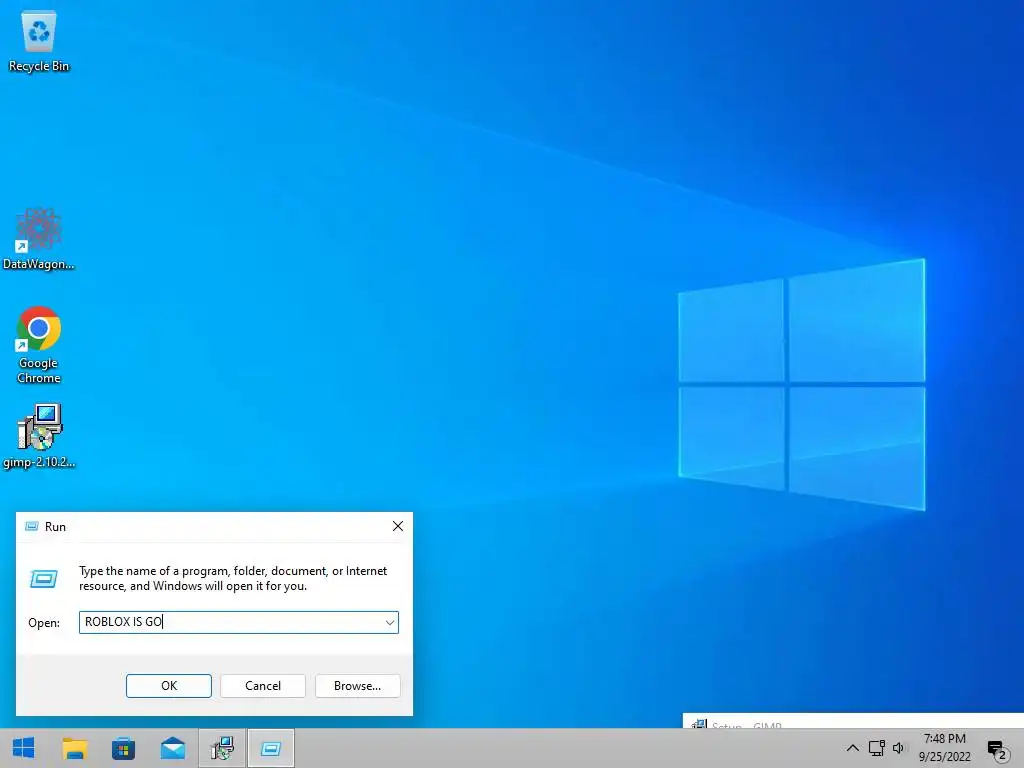The height and width of the screenshot is (768, 1024).
Task: Select the gimp-2.10 installer icon on desktop
Action: 39,436
